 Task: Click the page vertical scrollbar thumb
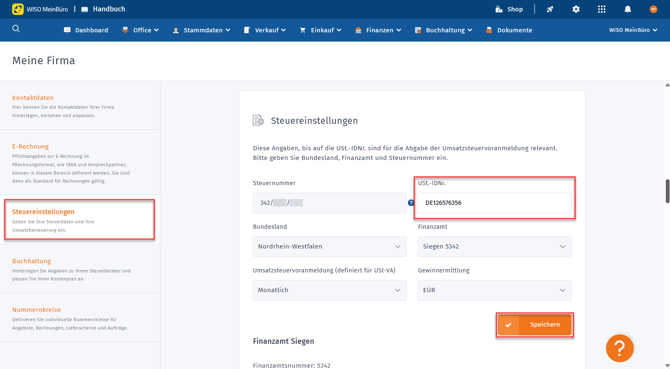[667, 191]
